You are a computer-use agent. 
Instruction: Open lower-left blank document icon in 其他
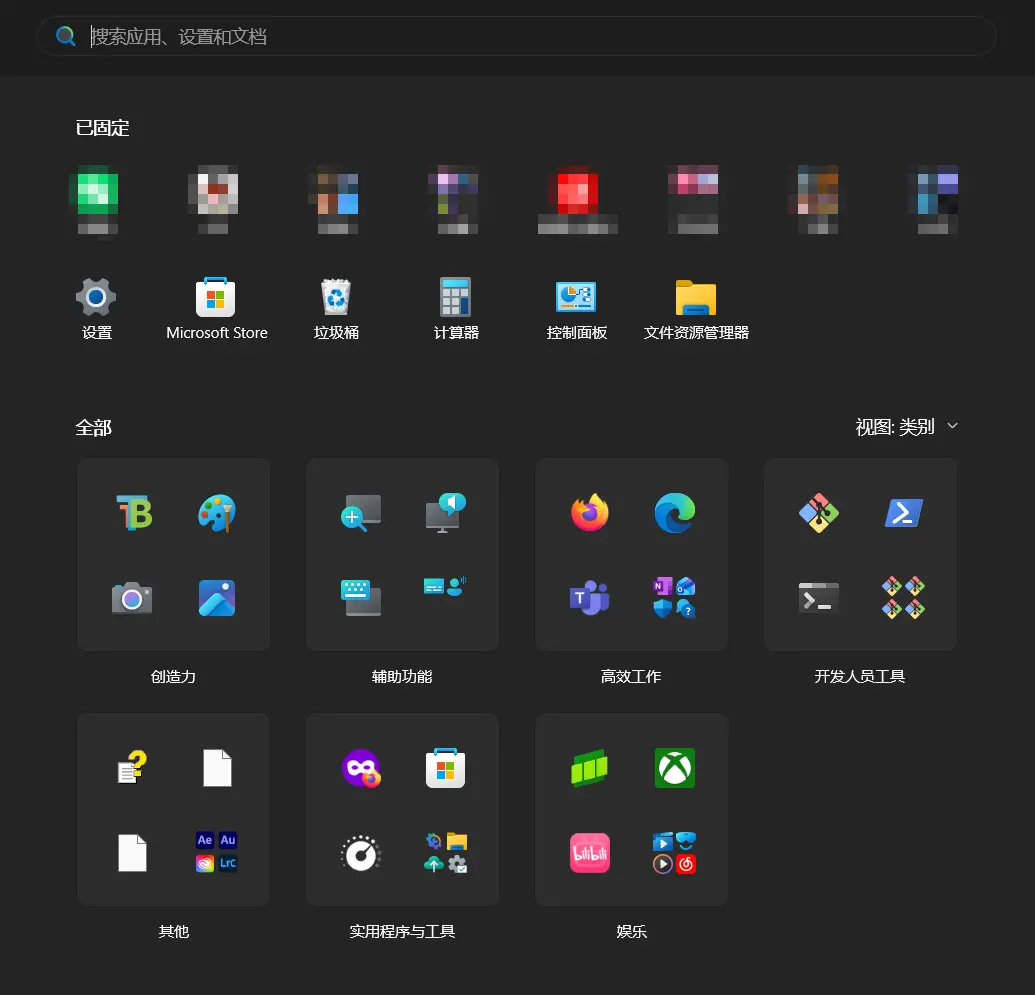click(132, 852)
